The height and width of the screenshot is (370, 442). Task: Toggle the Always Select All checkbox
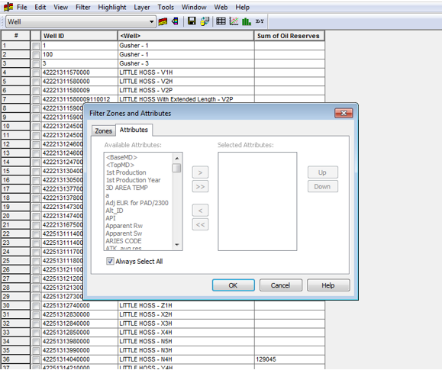pyautogui.click(x=110, y=261)
